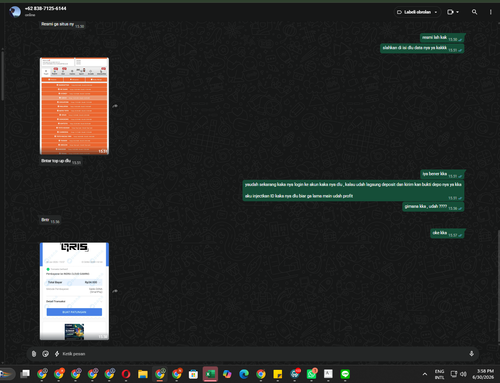Screen dimensions: 500x383
Task: Open Microsoft Copilot from the taskbar
Action: [227, 374]
